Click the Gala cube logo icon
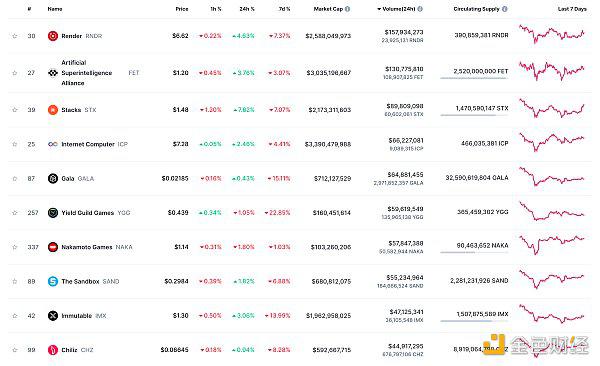600x366 pixels. coord(53,178)
